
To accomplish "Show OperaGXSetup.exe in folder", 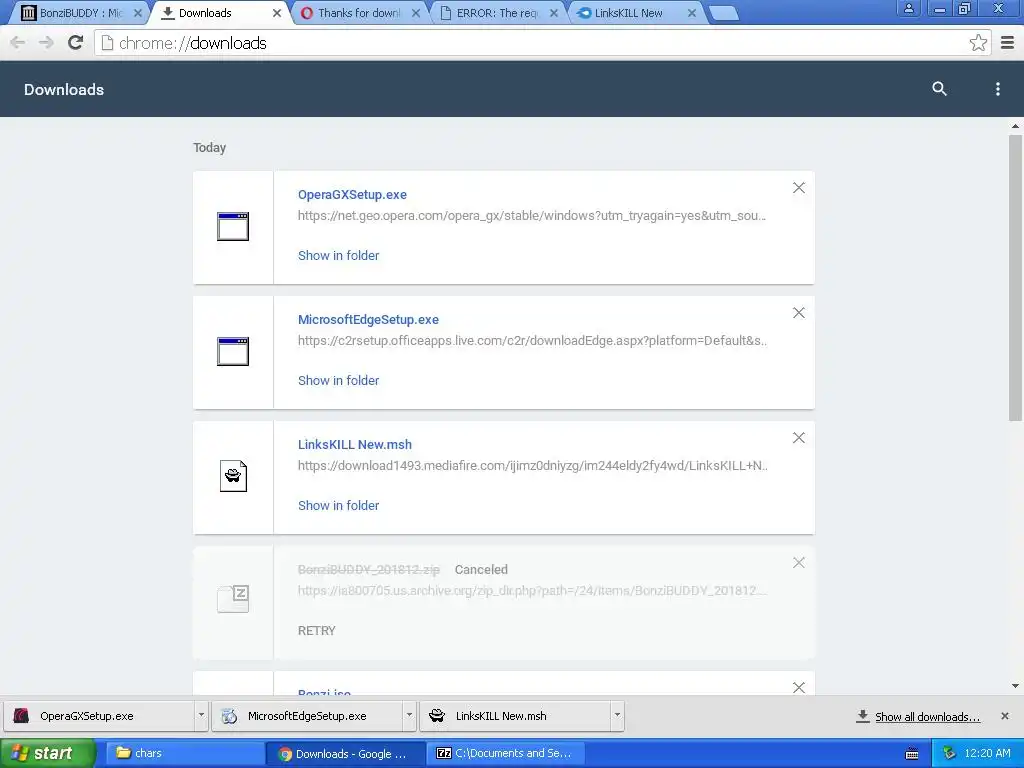I will tap(338, 255).
